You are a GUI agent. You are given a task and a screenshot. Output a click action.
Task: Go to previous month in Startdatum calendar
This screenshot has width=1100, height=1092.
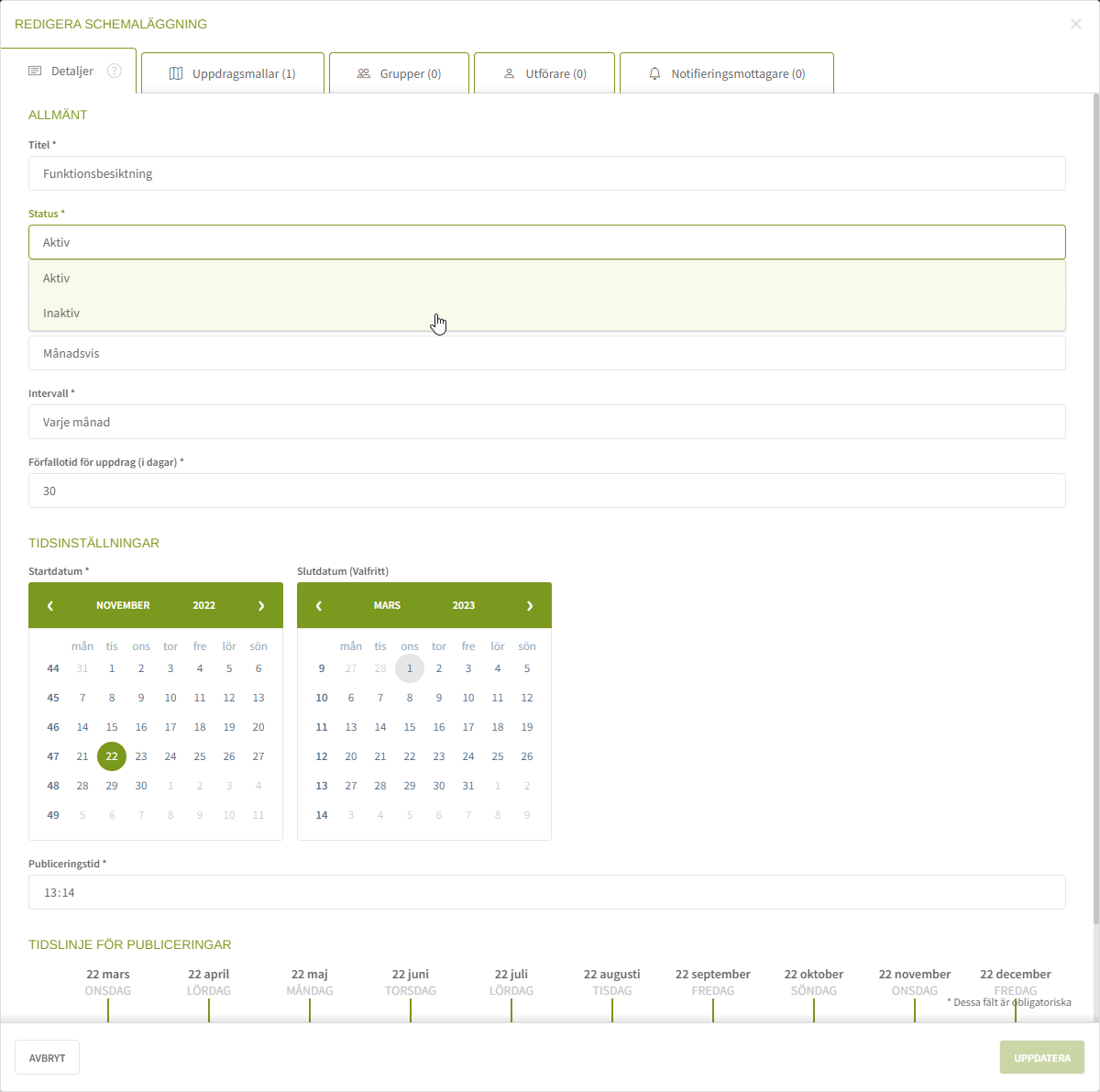[50, 606]
